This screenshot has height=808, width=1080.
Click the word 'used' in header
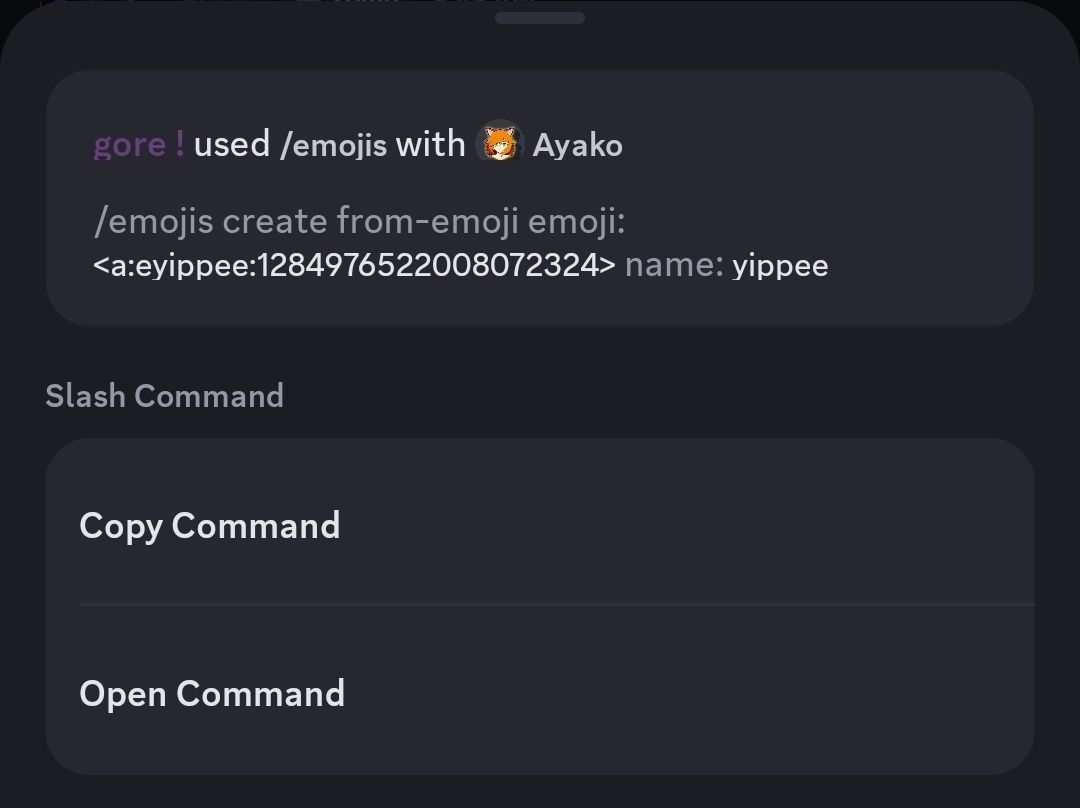tap(231, 145)
